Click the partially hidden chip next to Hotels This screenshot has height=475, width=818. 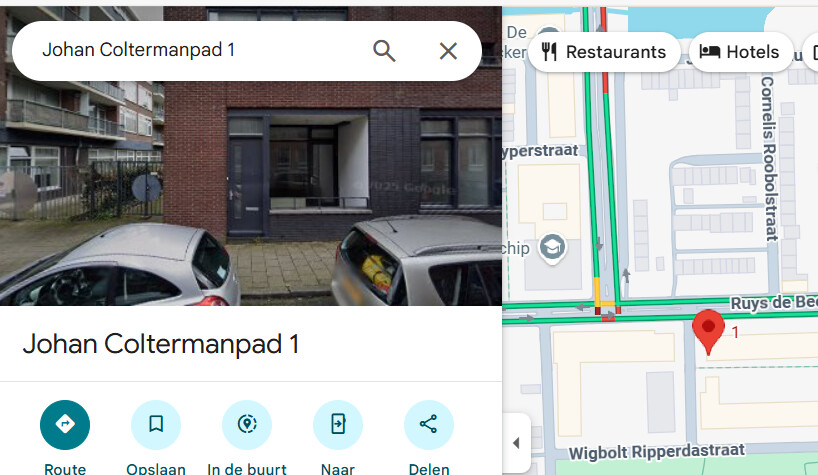click(811, 52)
